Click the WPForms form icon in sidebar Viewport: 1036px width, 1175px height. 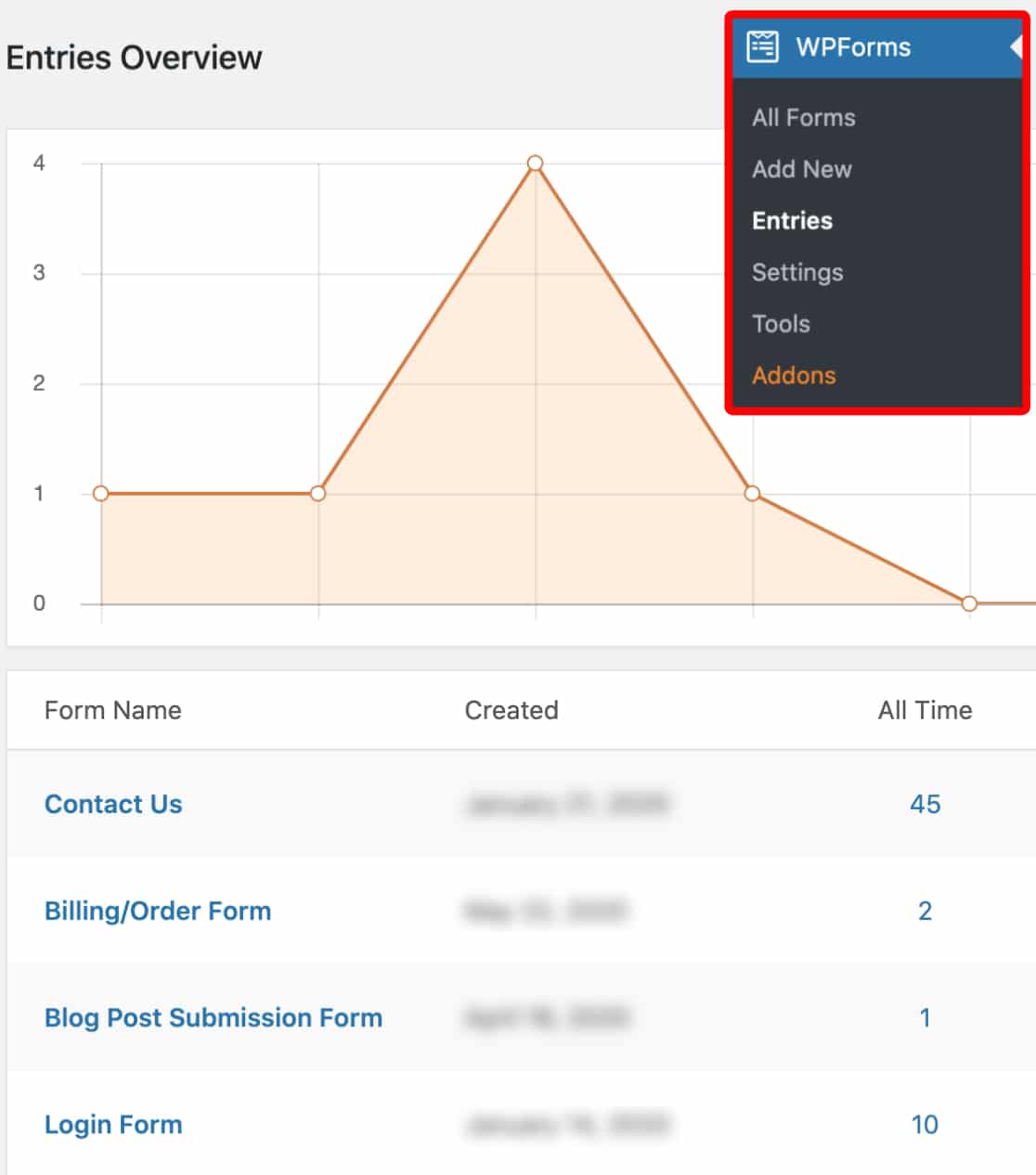[x=762, y=46]
